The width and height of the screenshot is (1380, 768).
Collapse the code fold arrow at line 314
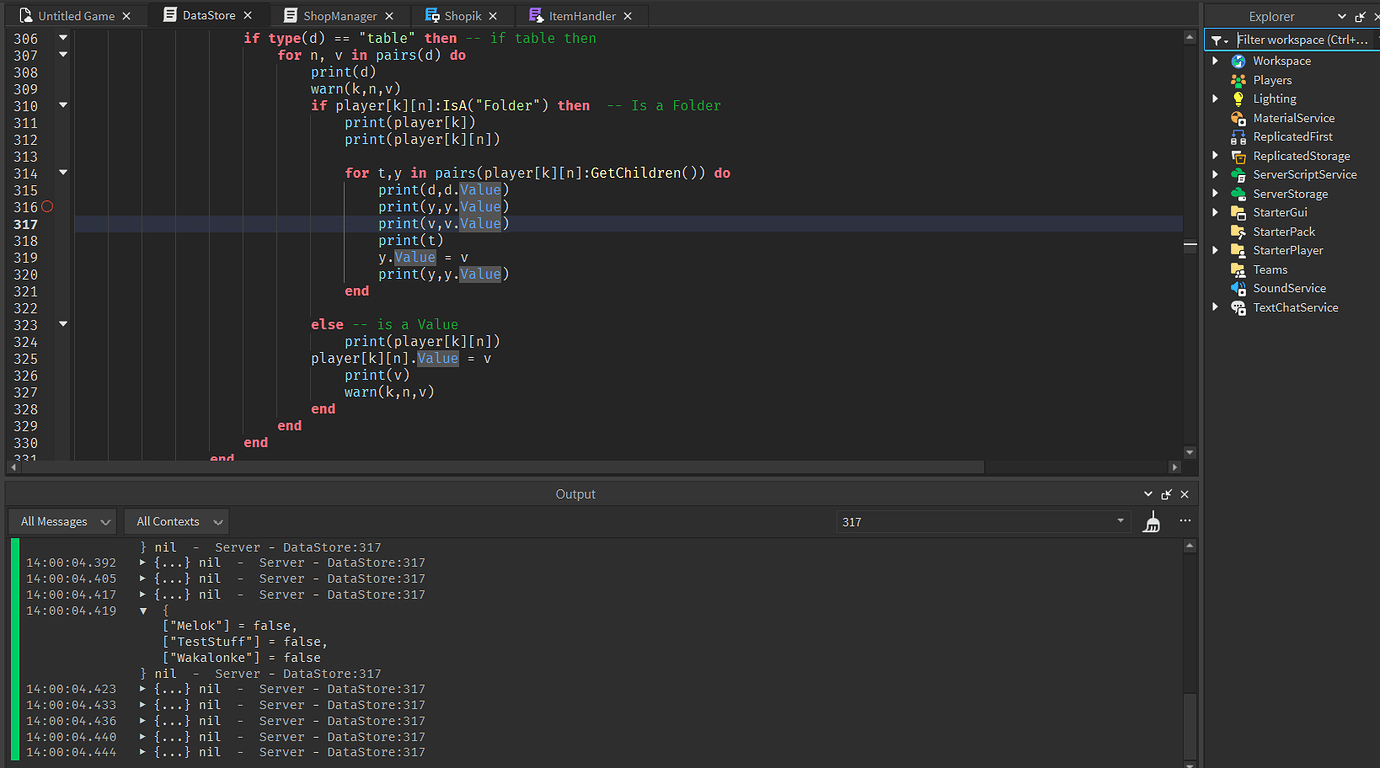click(x=62, y=172)
